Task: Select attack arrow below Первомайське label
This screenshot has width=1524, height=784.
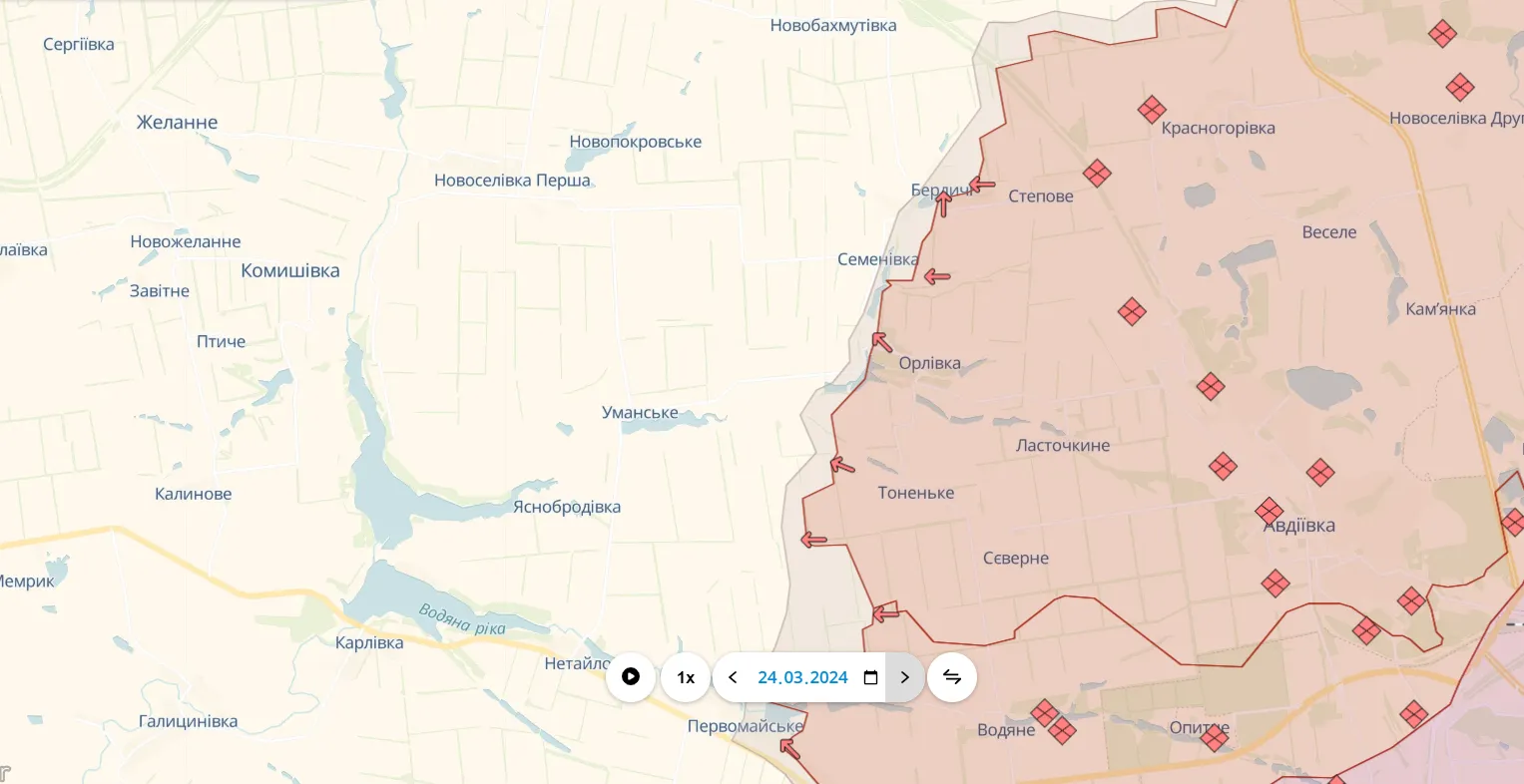Action: tap(789, 747)
